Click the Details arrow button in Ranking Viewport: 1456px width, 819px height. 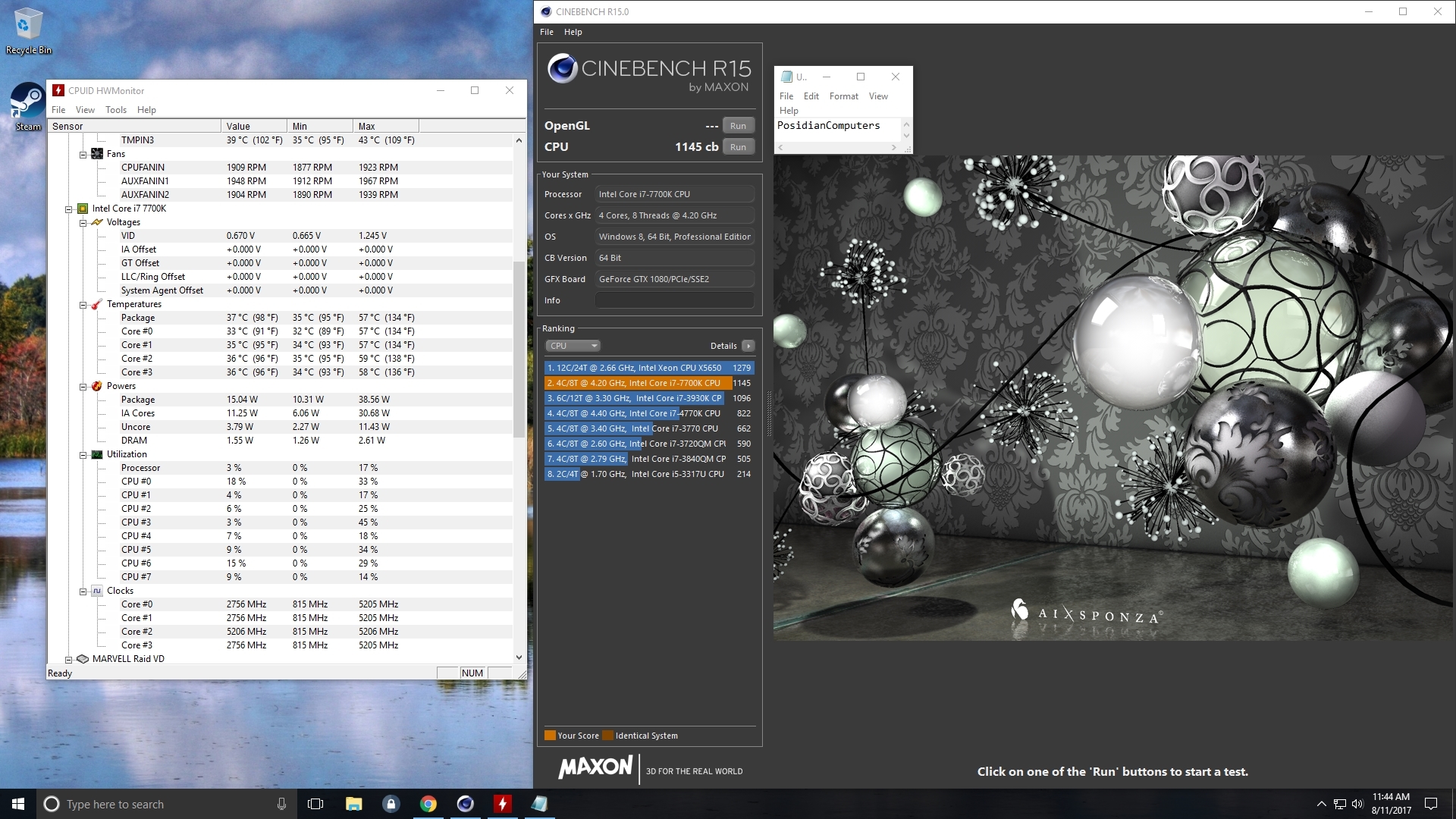(x=748, y=346)
